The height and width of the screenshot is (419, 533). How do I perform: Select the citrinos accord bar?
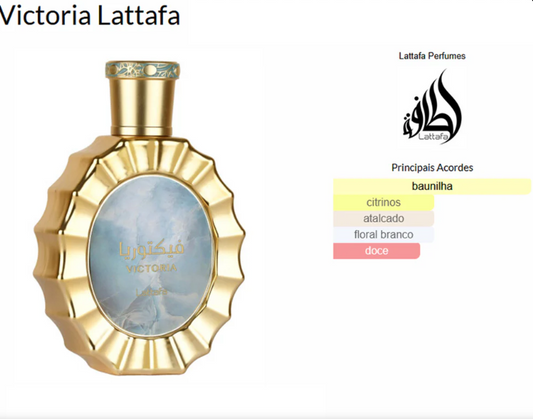tap(383, 202)
